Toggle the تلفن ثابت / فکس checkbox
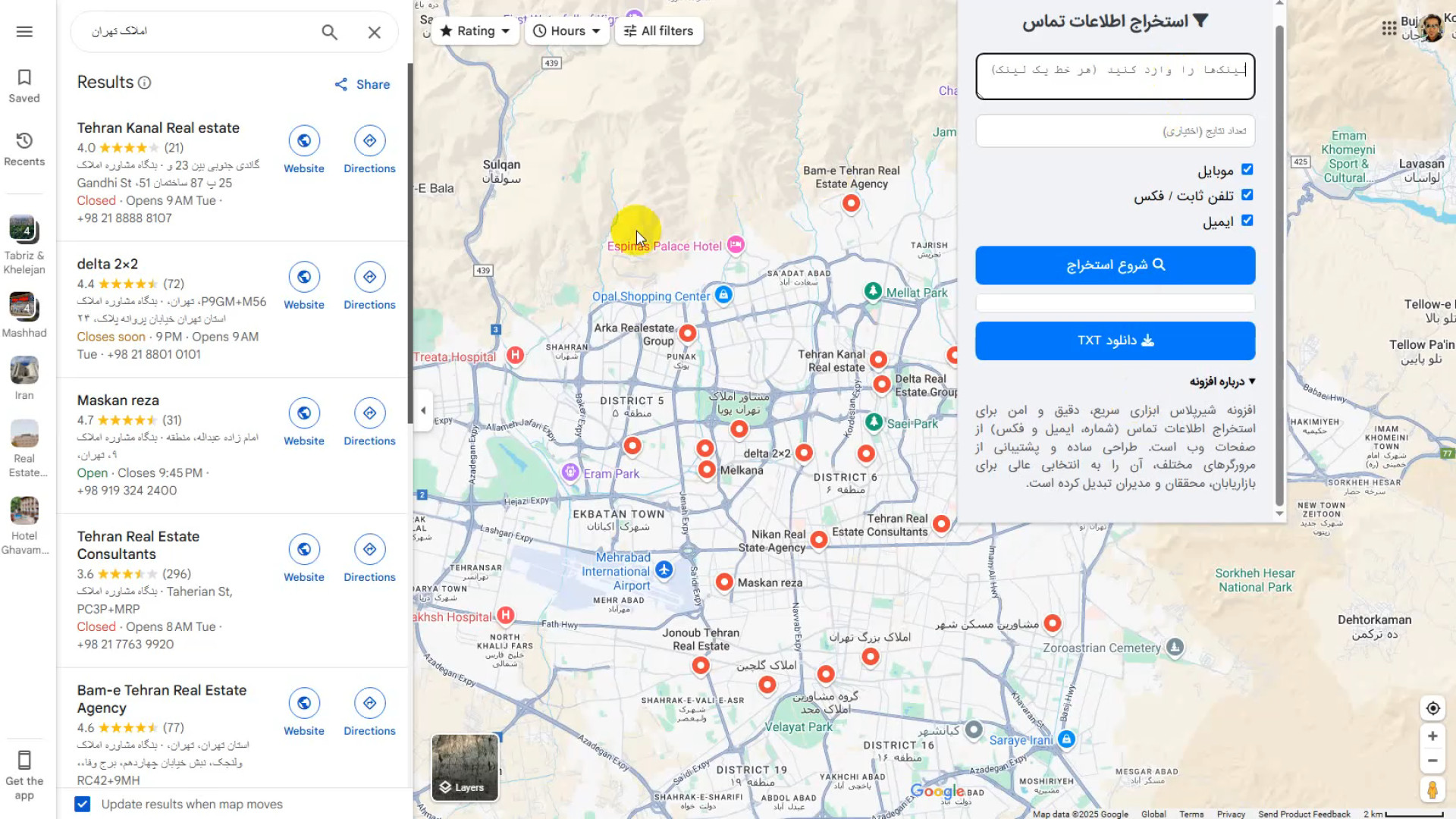The image size is (1456, 819). point(1247,196)
